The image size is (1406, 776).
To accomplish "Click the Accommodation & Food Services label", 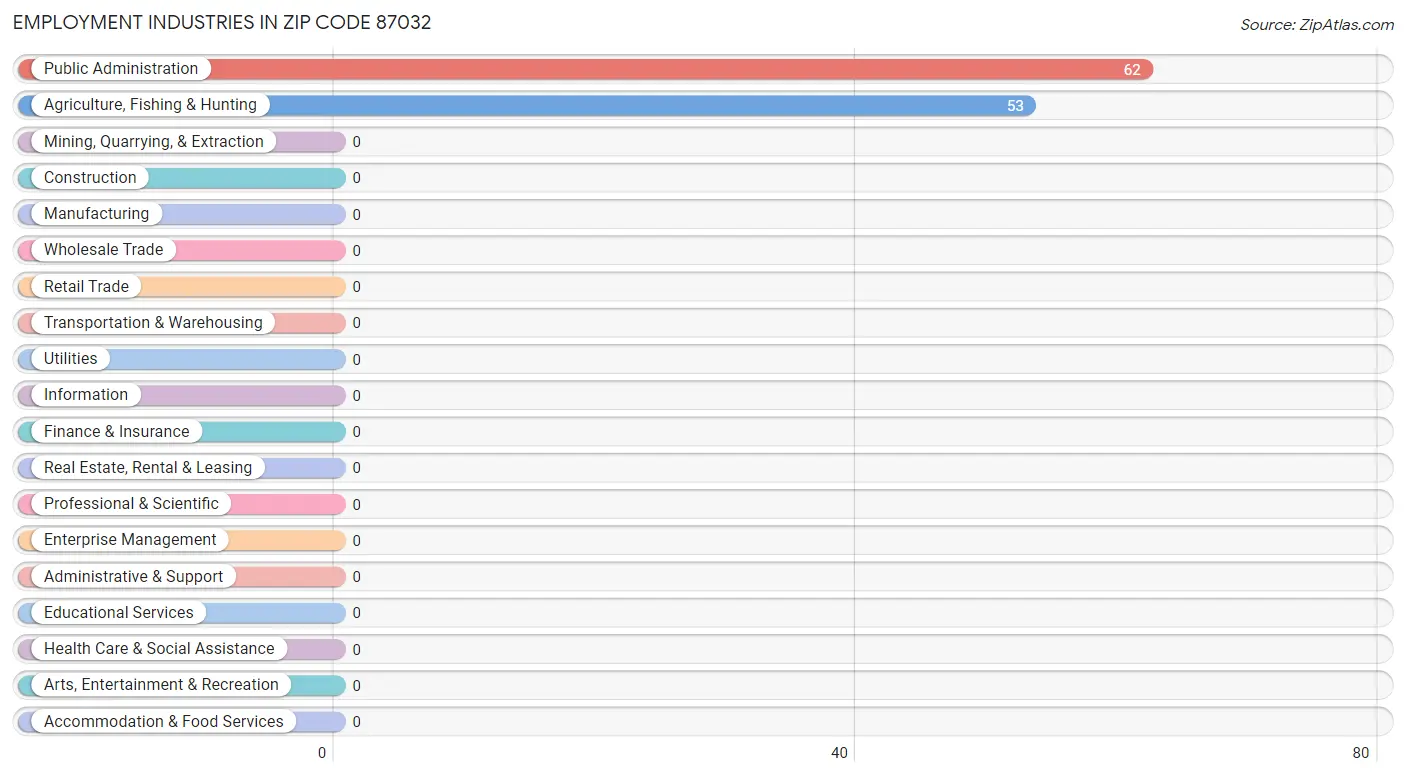I will (x=164, y=722).
